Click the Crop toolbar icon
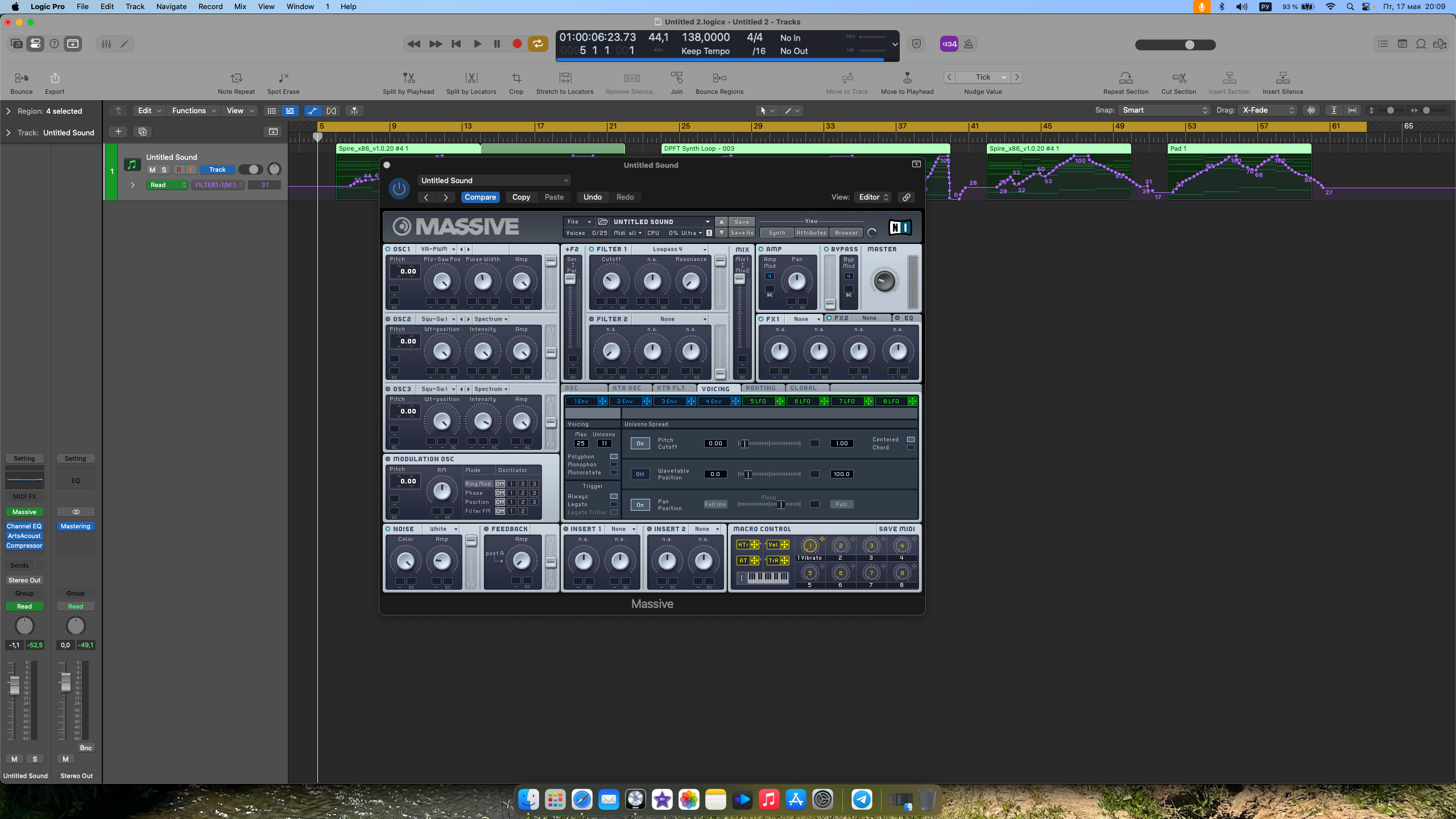This screenshot has height=819, width=1456. (516, 78)
